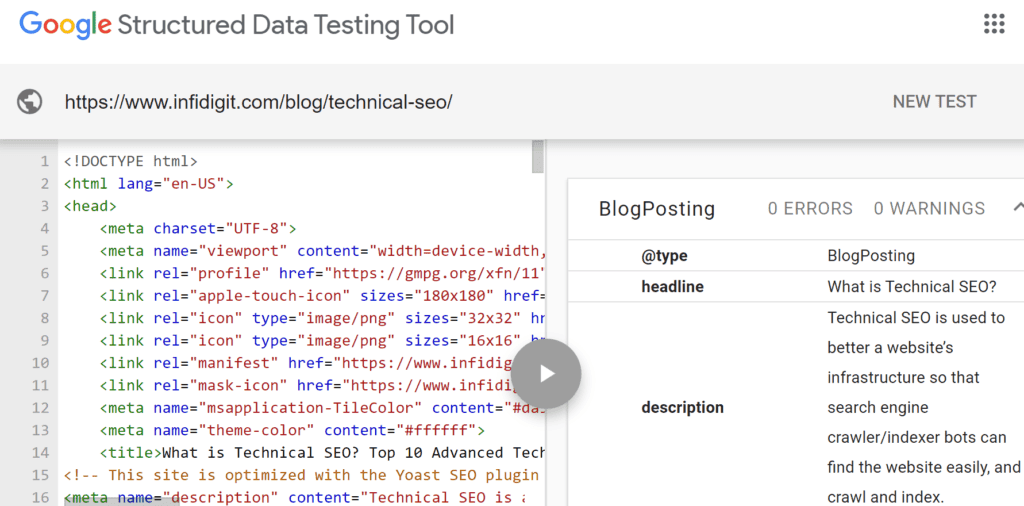1024x506 pixels.
Task: Click the BlogPosting value in the @type row
Action: point(871,256)
